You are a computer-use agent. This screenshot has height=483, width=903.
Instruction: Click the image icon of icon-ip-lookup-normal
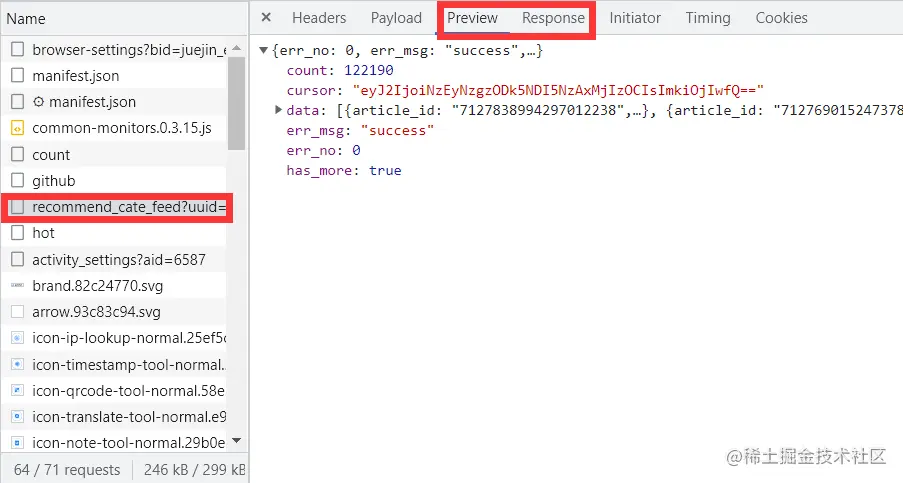(x=18, y=338)
